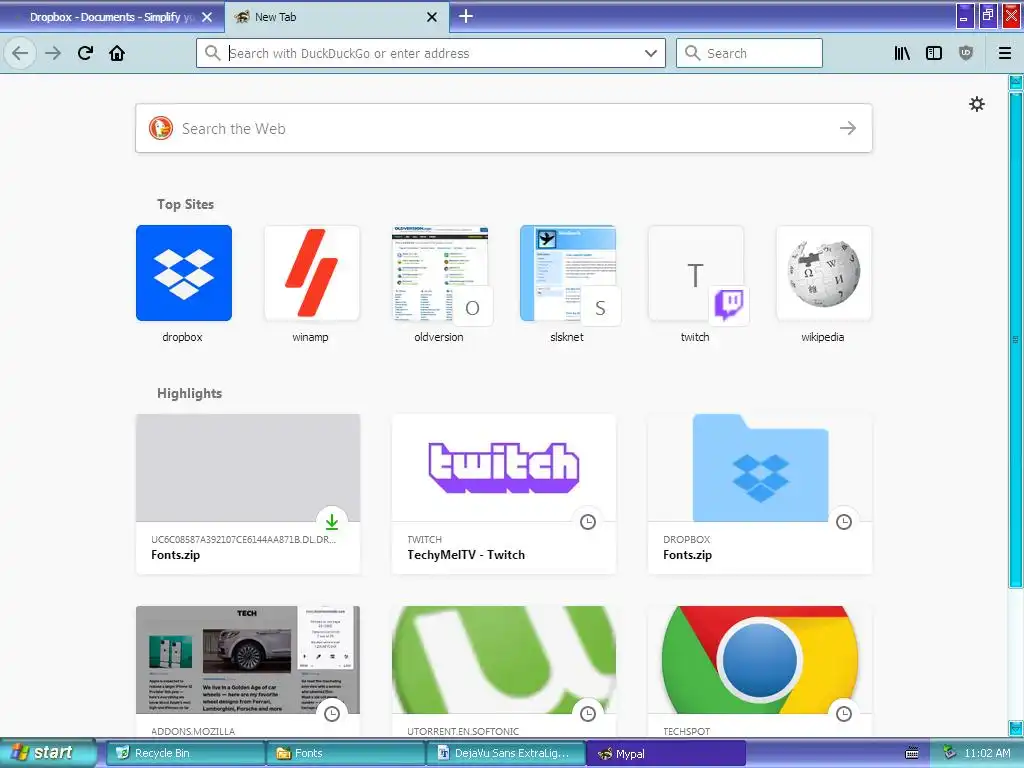Screen dimensions: 1024x768
Task: Click the 11:02 AM system clock
Action: 987,753
